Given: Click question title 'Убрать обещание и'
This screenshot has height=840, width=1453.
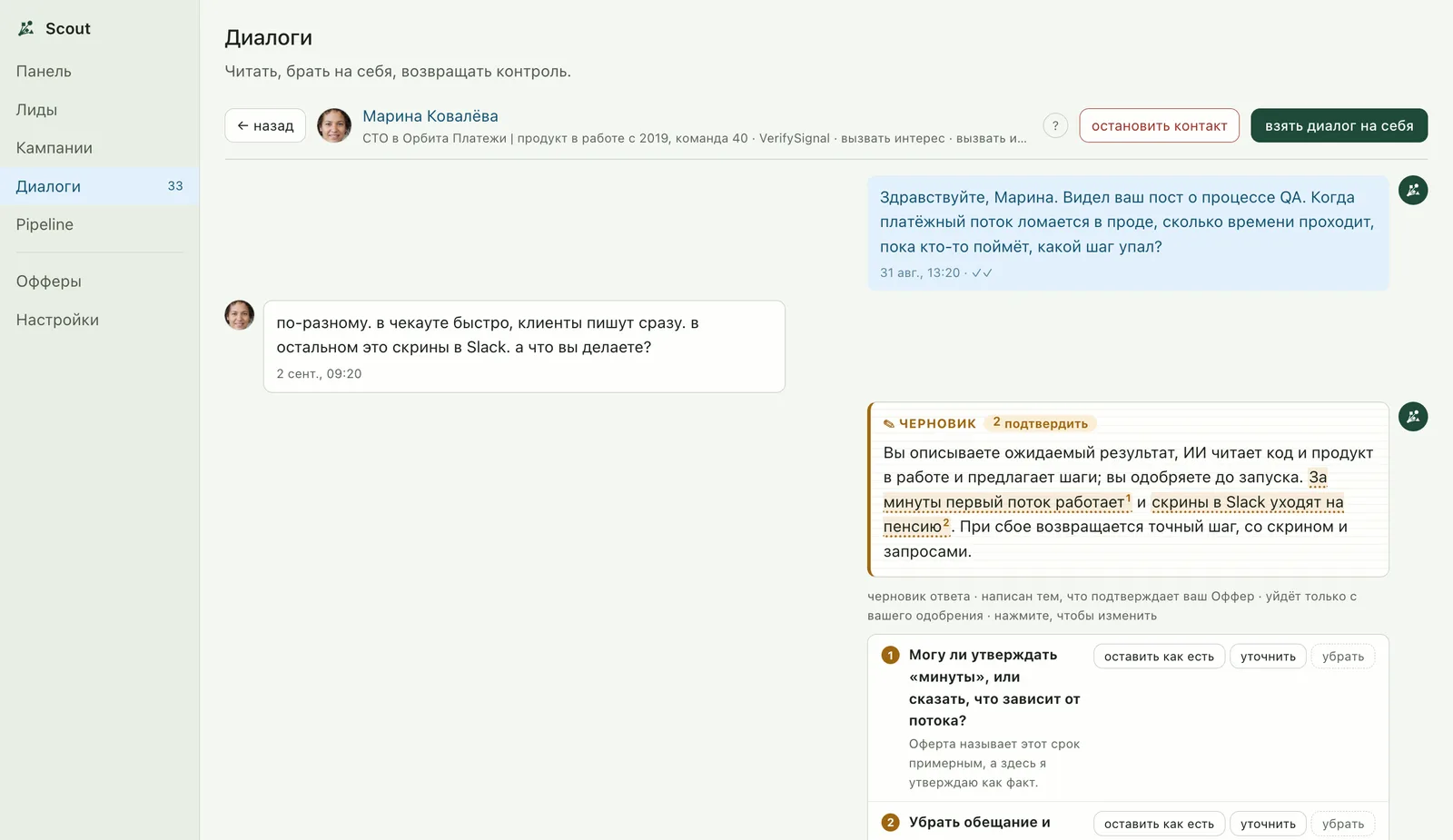Looking at the screenshot, I should pos(980,822).
